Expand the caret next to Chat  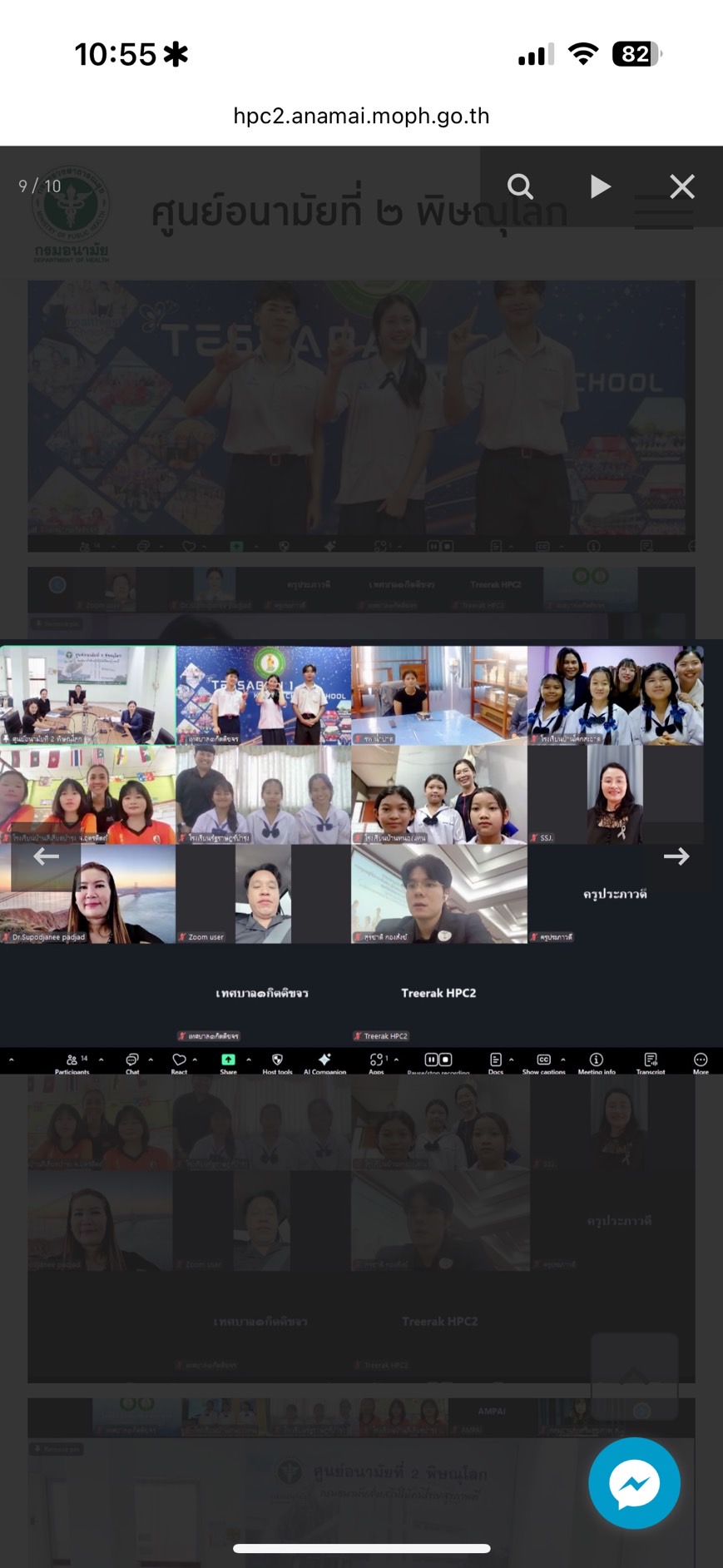151,1059
